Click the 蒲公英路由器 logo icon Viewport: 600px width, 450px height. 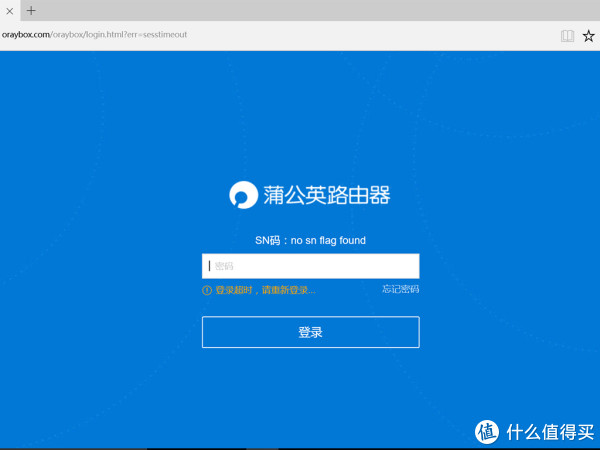point(243,195)
